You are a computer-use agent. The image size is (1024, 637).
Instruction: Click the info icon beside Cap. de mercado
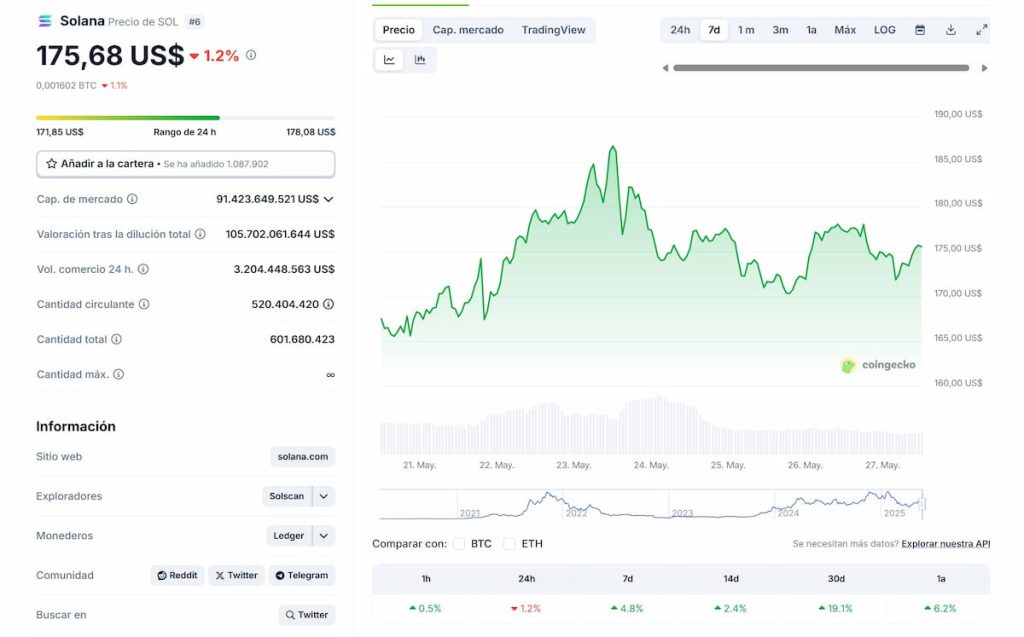click(132, 199)
